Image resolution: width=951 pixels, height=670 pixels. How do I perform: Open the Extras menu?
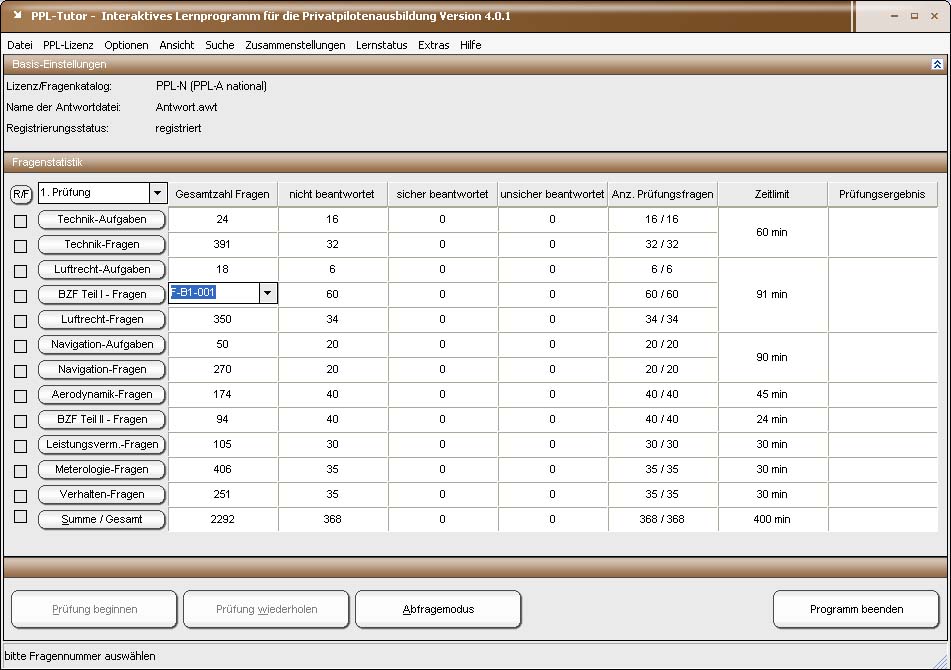[434, 45]
